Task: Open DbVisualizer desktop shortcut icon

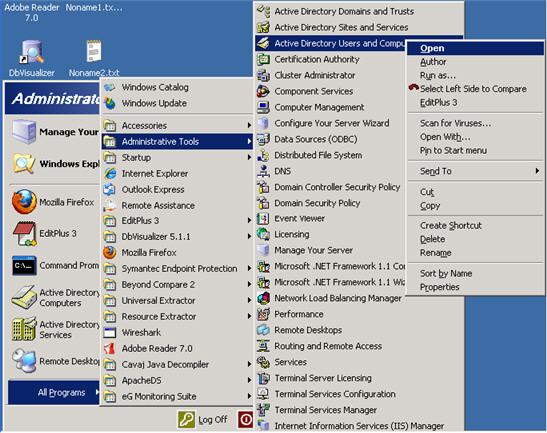Action: [31, 52]
